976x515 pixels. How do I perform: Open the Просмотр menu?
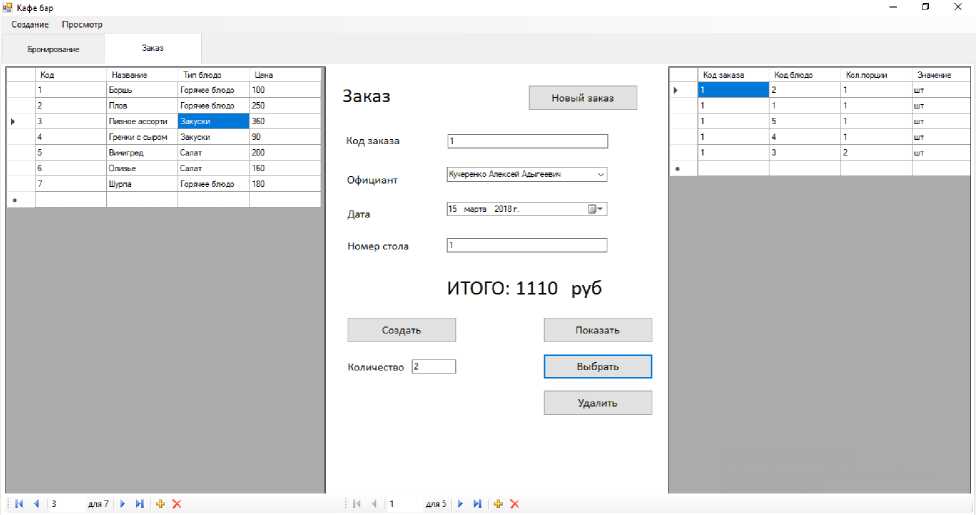tap(82, 24)
